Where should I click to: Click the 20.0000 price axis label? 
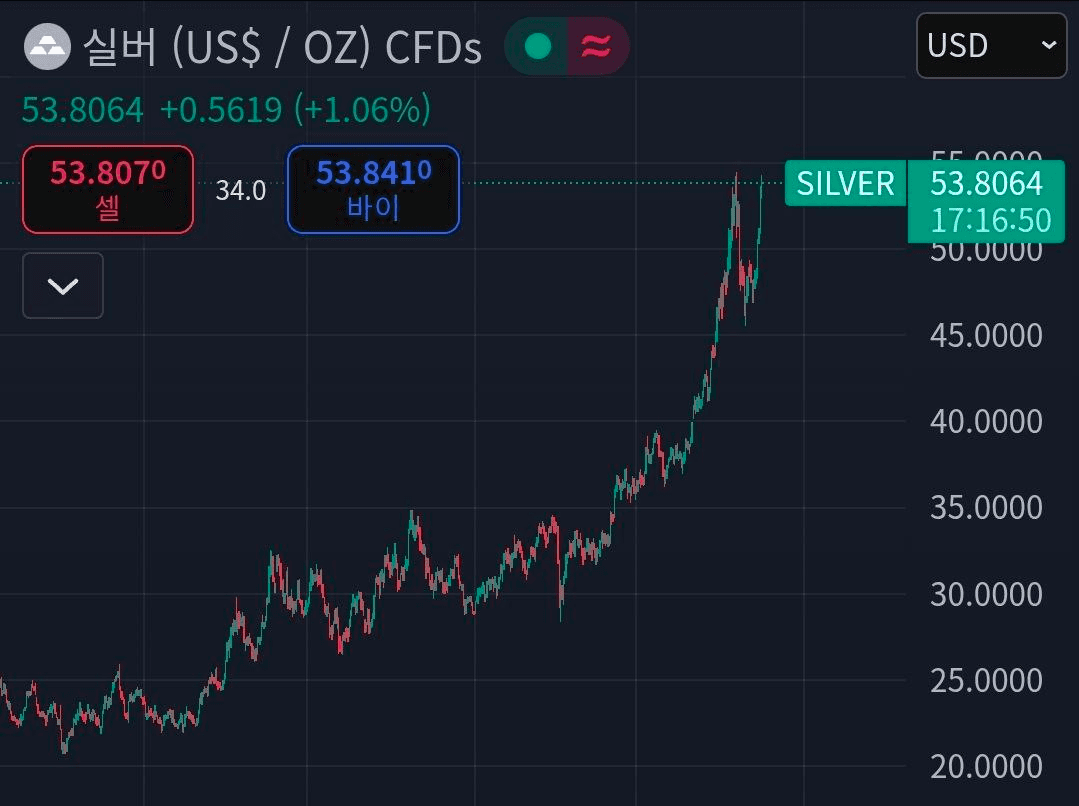[986, 767]
